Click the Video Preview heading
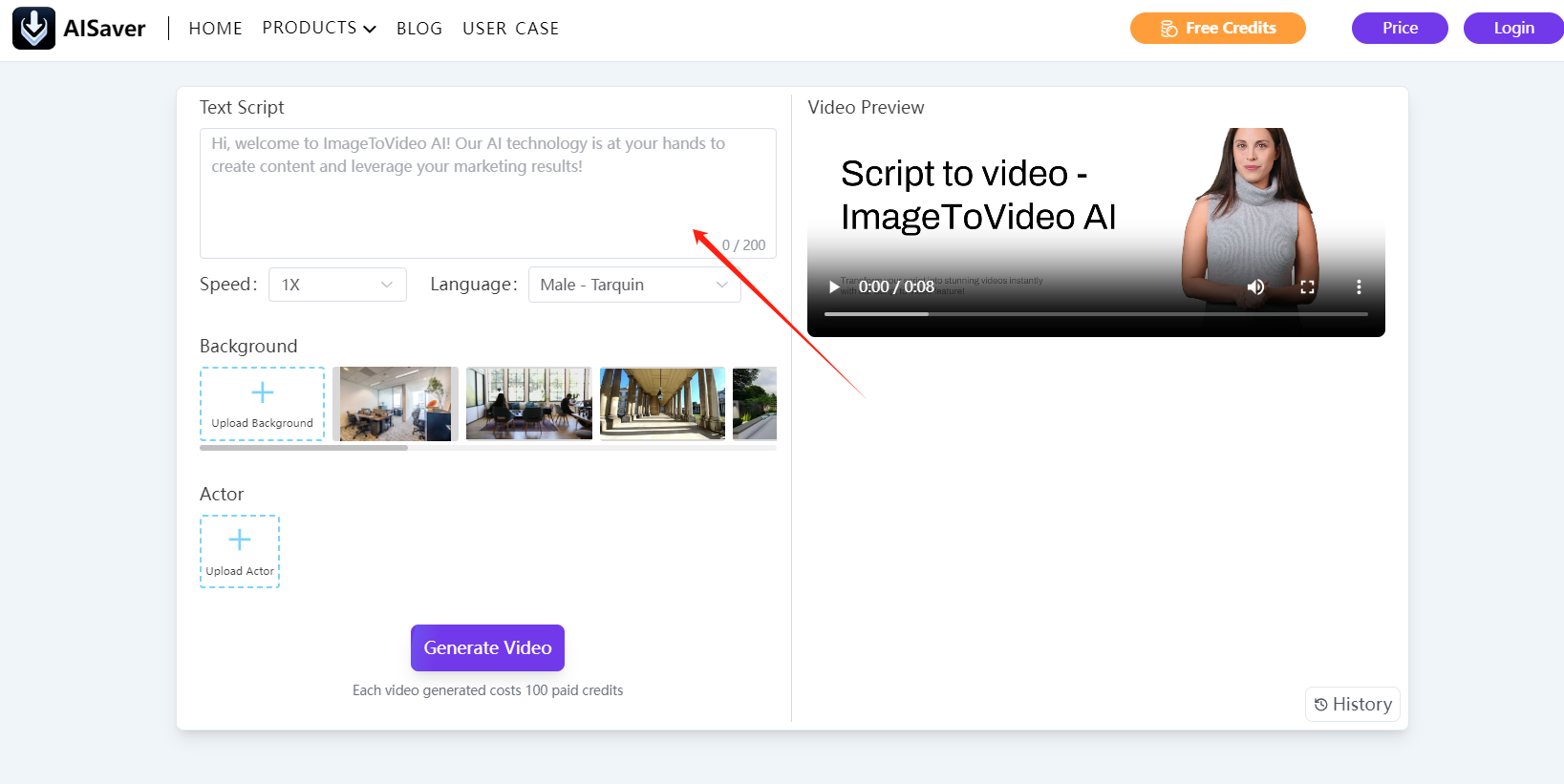This screenshot has width=1564, height=784. [866, 107]
